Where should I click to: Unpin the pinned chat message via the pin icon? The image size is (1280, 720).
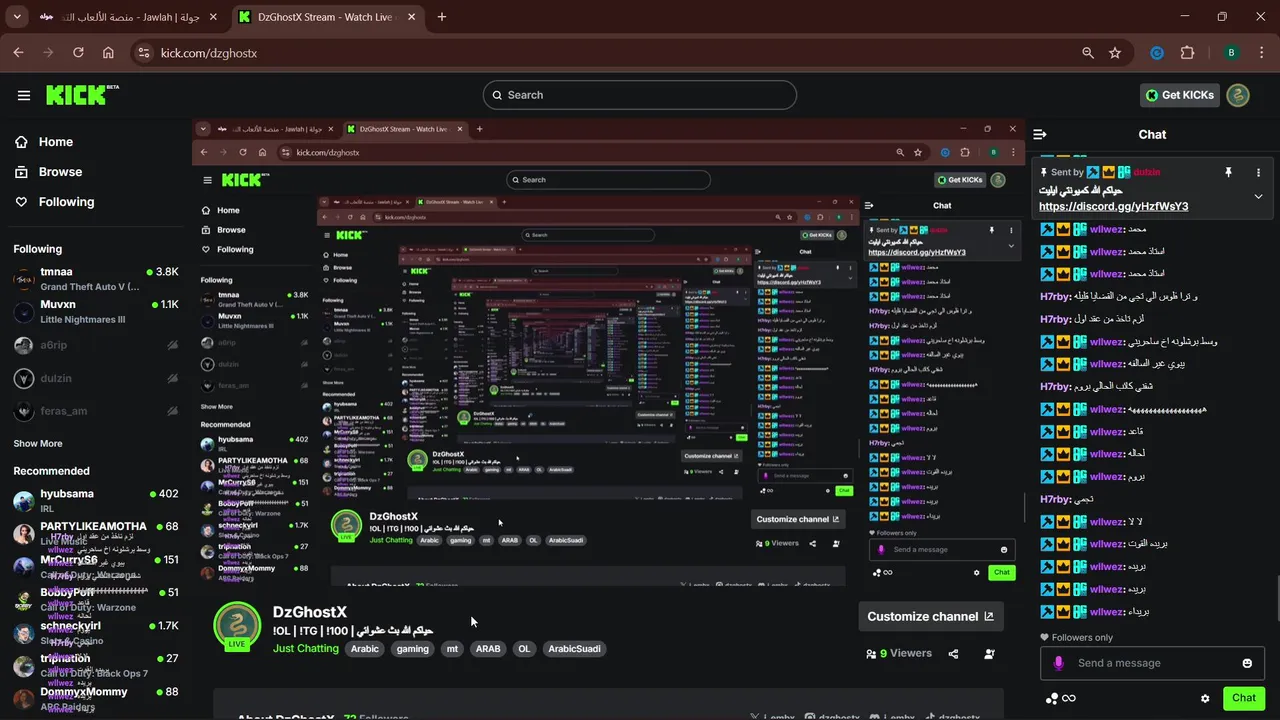(x=1228, y=172)
